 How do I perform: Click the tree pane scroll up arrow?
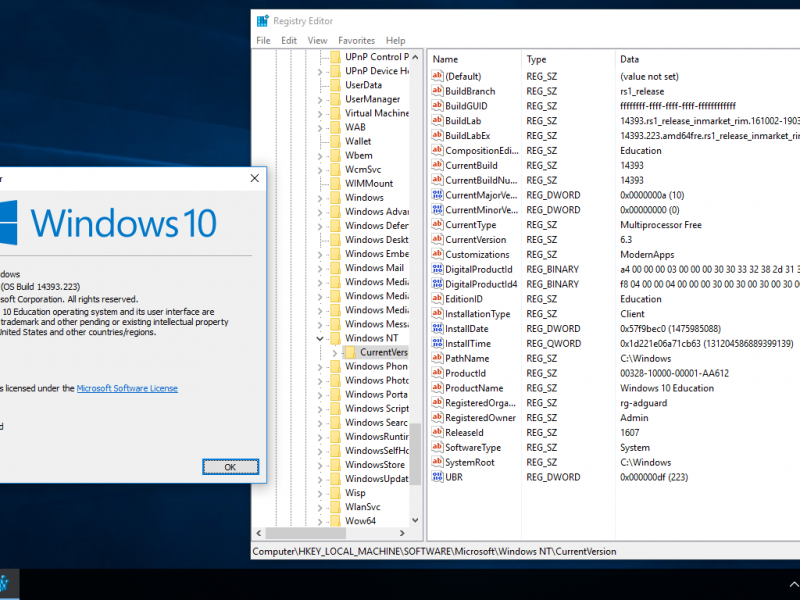tap(415, 57)
